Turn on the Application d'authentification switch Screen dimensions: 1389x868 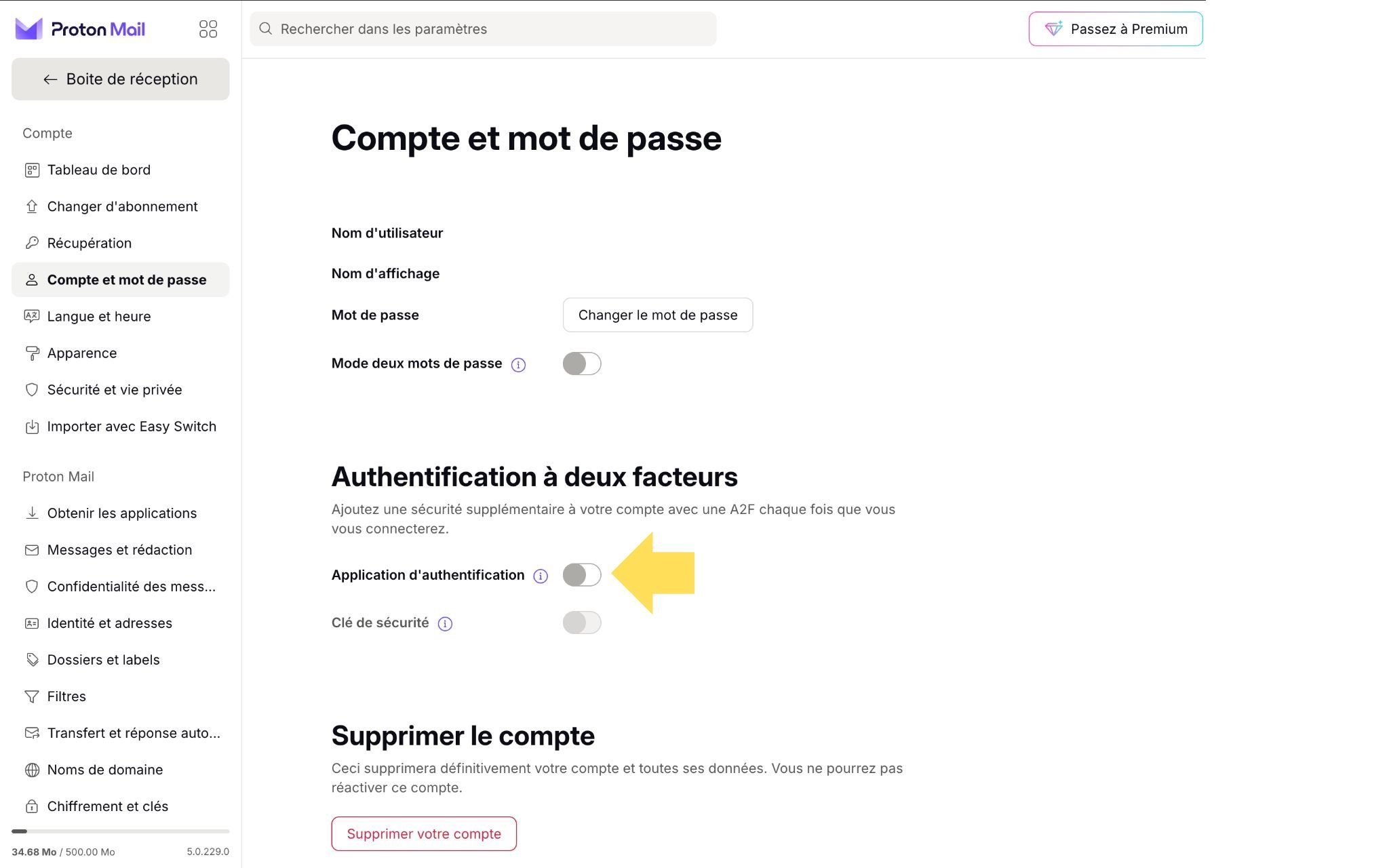point(582,575)
